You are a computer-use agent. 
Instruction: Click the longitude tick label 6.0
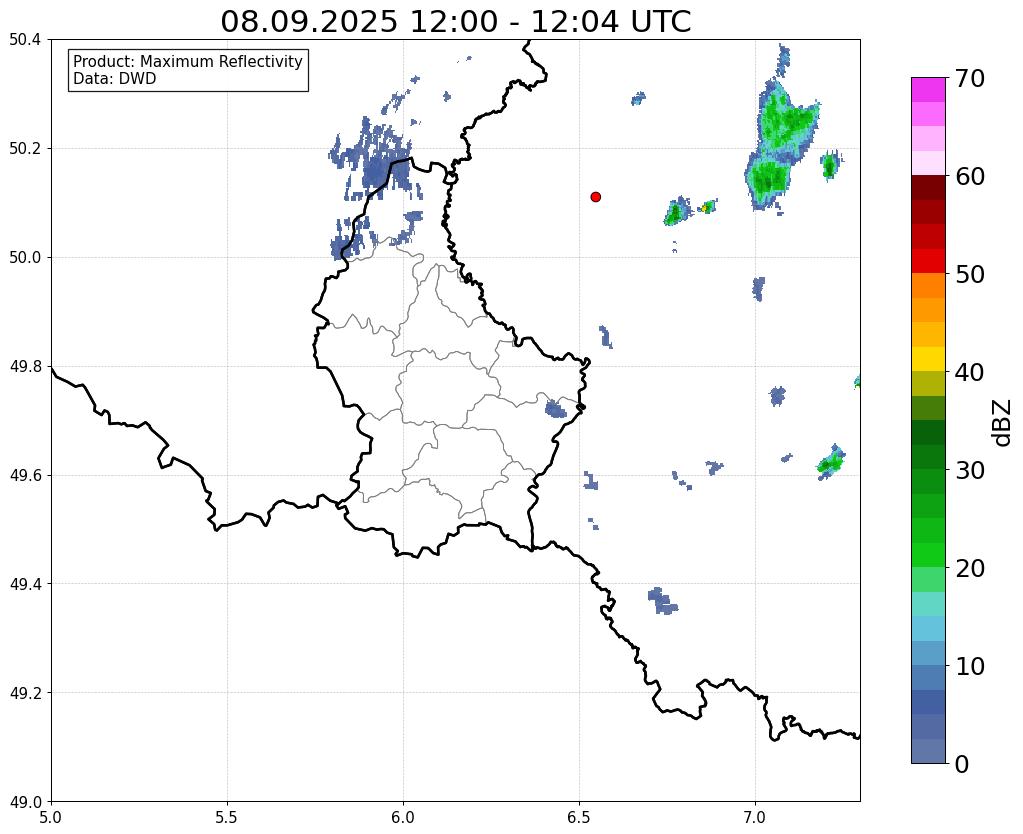click(x=403, y=817)
